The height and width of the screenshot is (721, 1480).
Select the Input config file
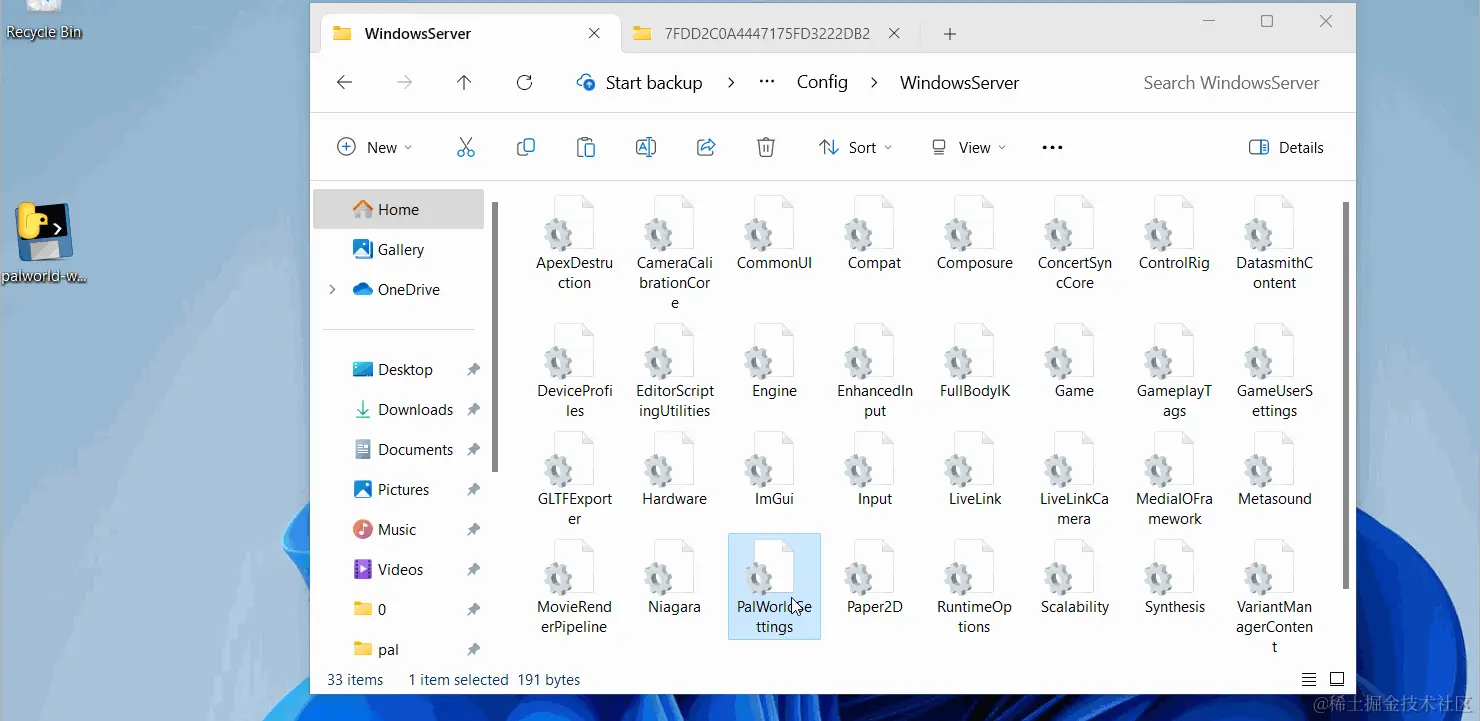[x=875, y=470]
